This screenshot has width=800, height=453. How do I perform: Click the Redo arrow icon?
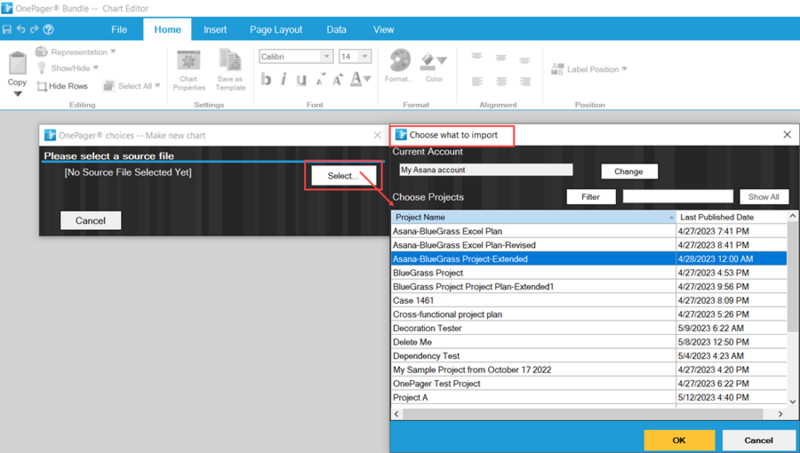click(34, 29)
